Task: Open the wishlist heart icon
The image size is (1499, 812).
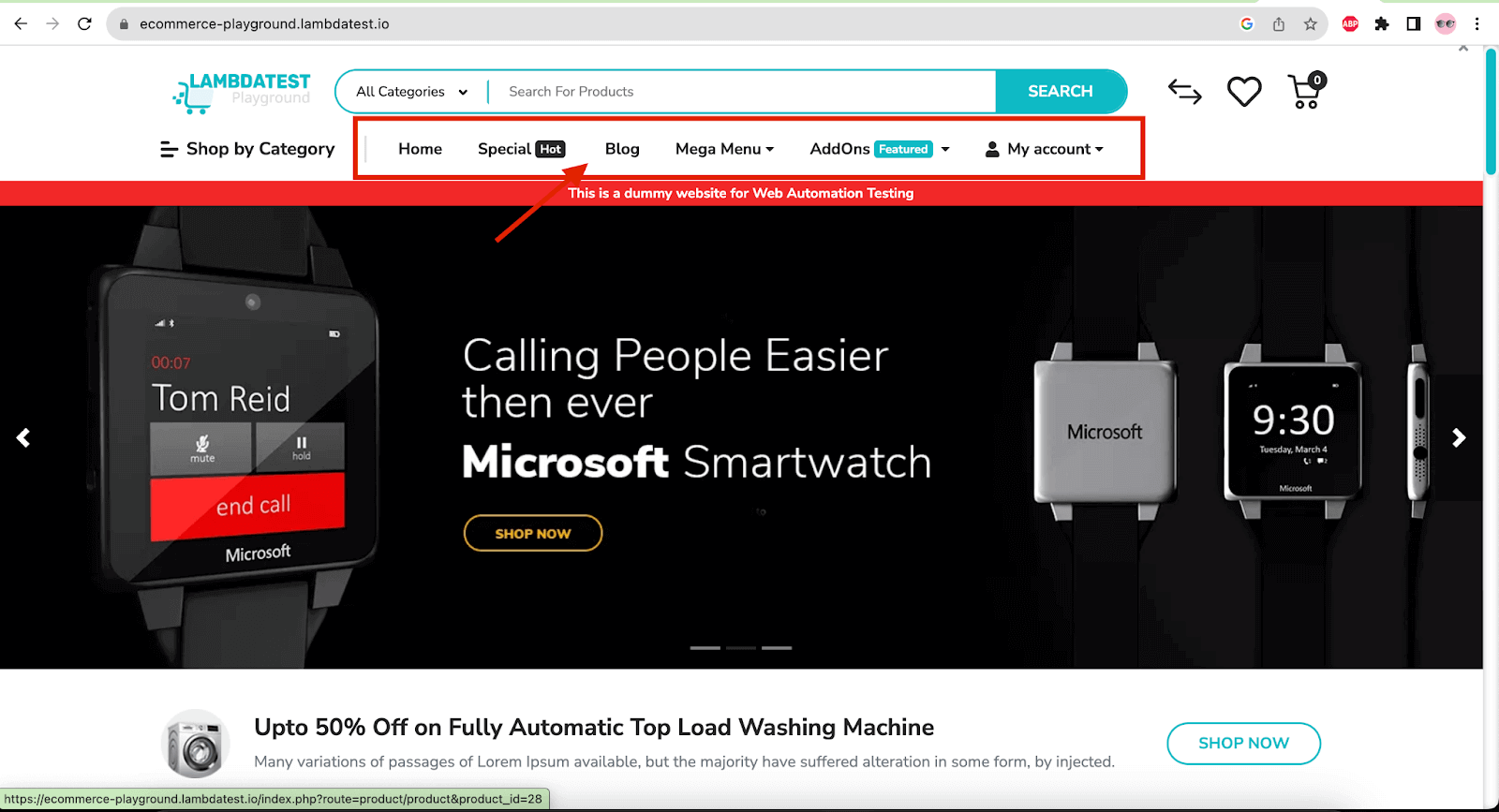Action: coord(1244,92)
